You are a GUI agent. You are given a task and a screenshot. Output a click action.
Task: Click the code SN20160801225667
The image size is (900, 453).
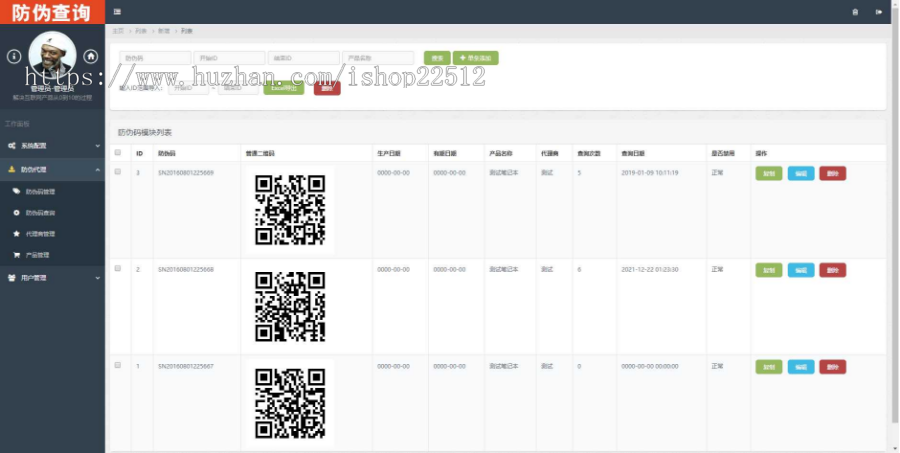pos(186,366)
